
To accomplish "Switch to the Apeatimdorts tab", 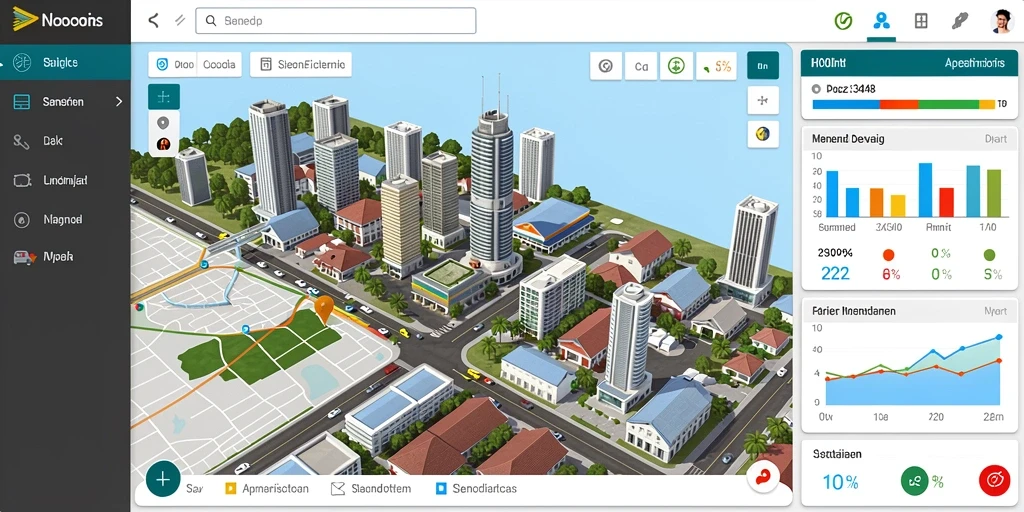I will (x=974, y=63).
